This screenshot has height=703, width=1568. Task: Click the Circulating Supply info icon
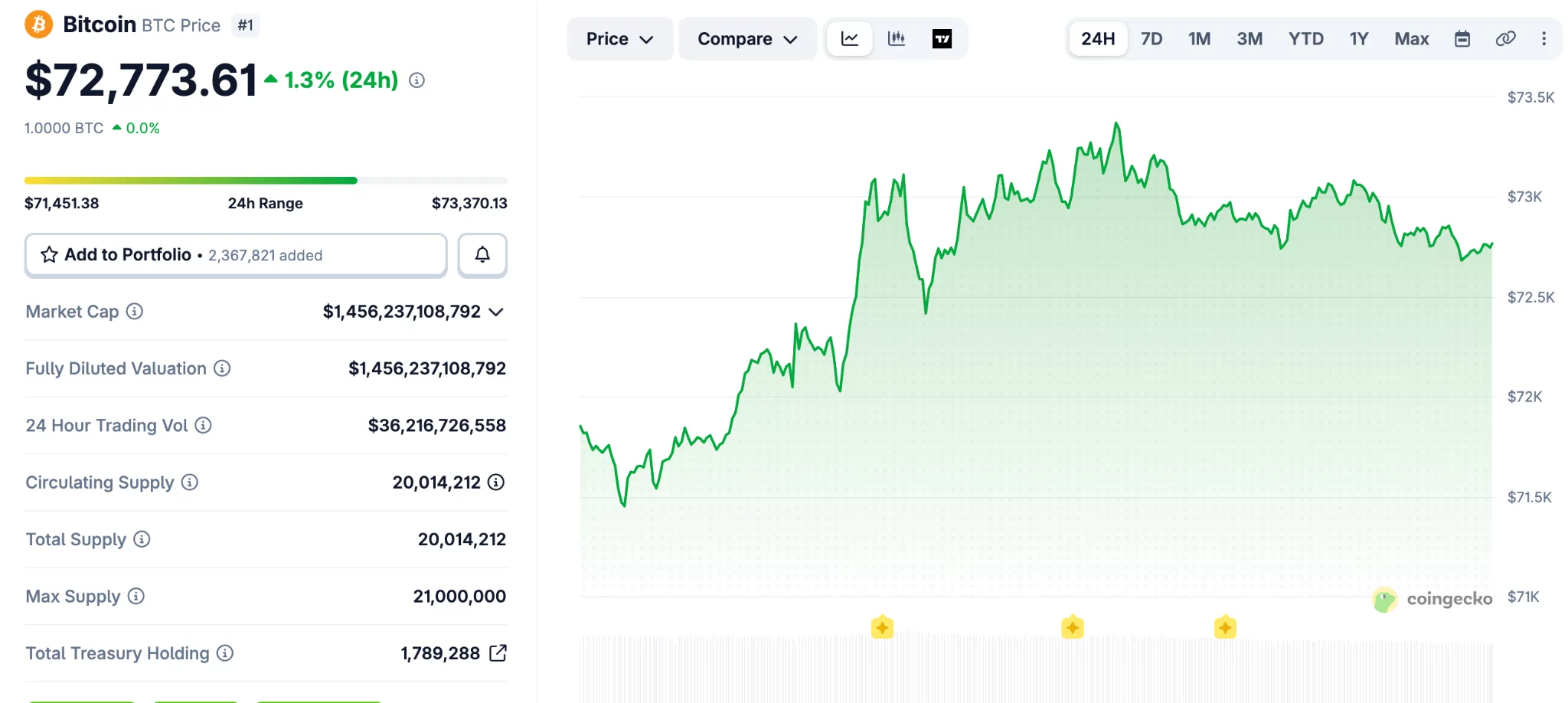coord(188,482)
